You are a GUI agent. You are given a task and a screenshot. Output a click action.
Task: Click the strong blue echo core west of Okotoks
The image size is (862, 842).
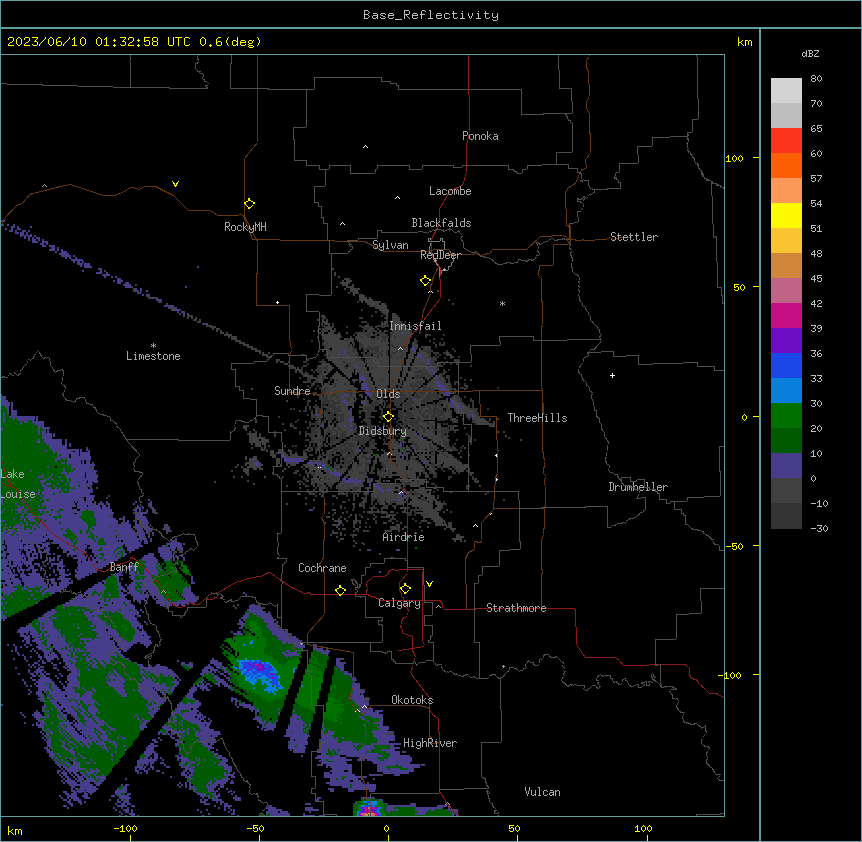coord(259,674)
